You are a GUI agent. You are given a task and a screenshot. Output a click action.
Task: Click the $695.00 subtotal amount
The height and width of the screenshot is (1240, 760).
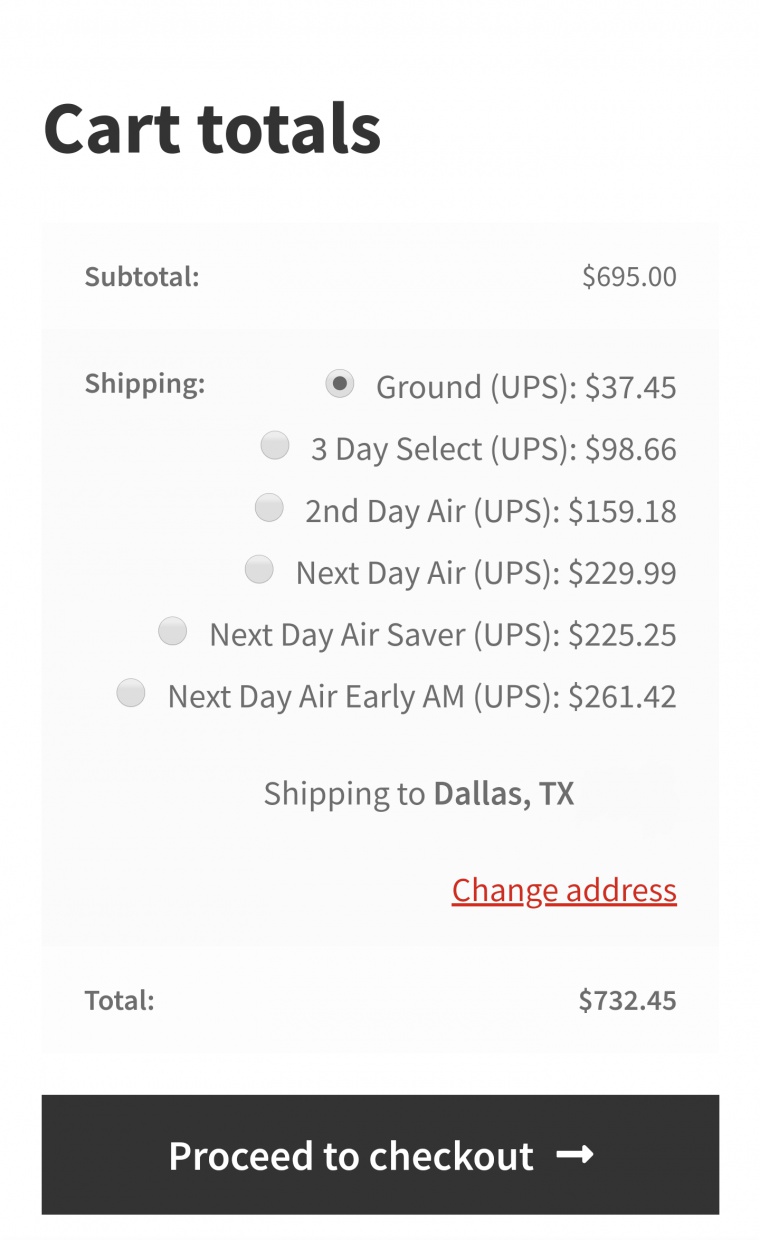pyautogui.click(x=629, y=277)
